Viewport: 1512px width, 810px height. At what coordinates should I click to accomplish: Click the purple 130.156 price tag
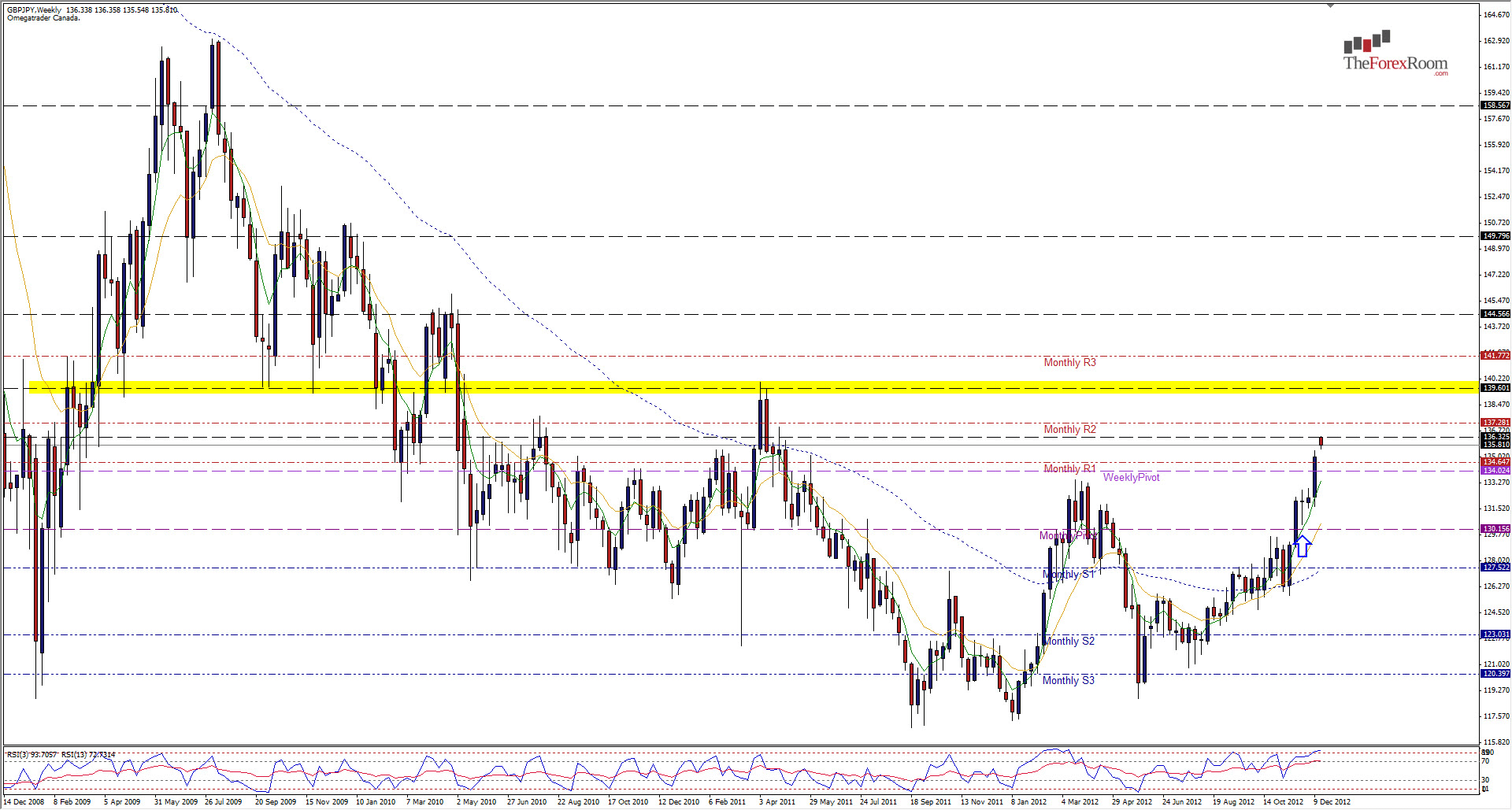click(1495, 529)
